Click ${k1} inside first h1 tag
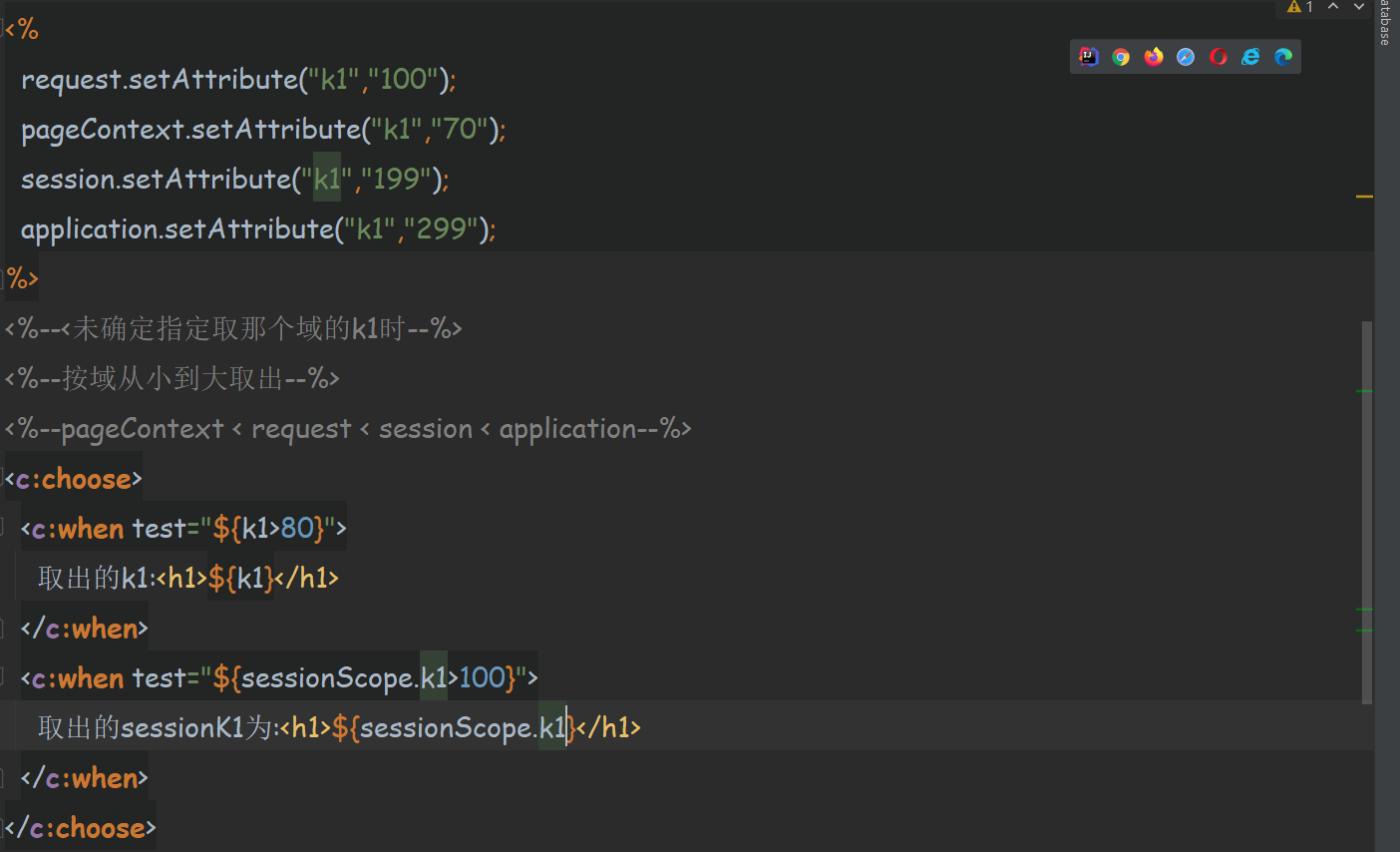Viewport: 1400px width, 852px height. tap(241, 578)
